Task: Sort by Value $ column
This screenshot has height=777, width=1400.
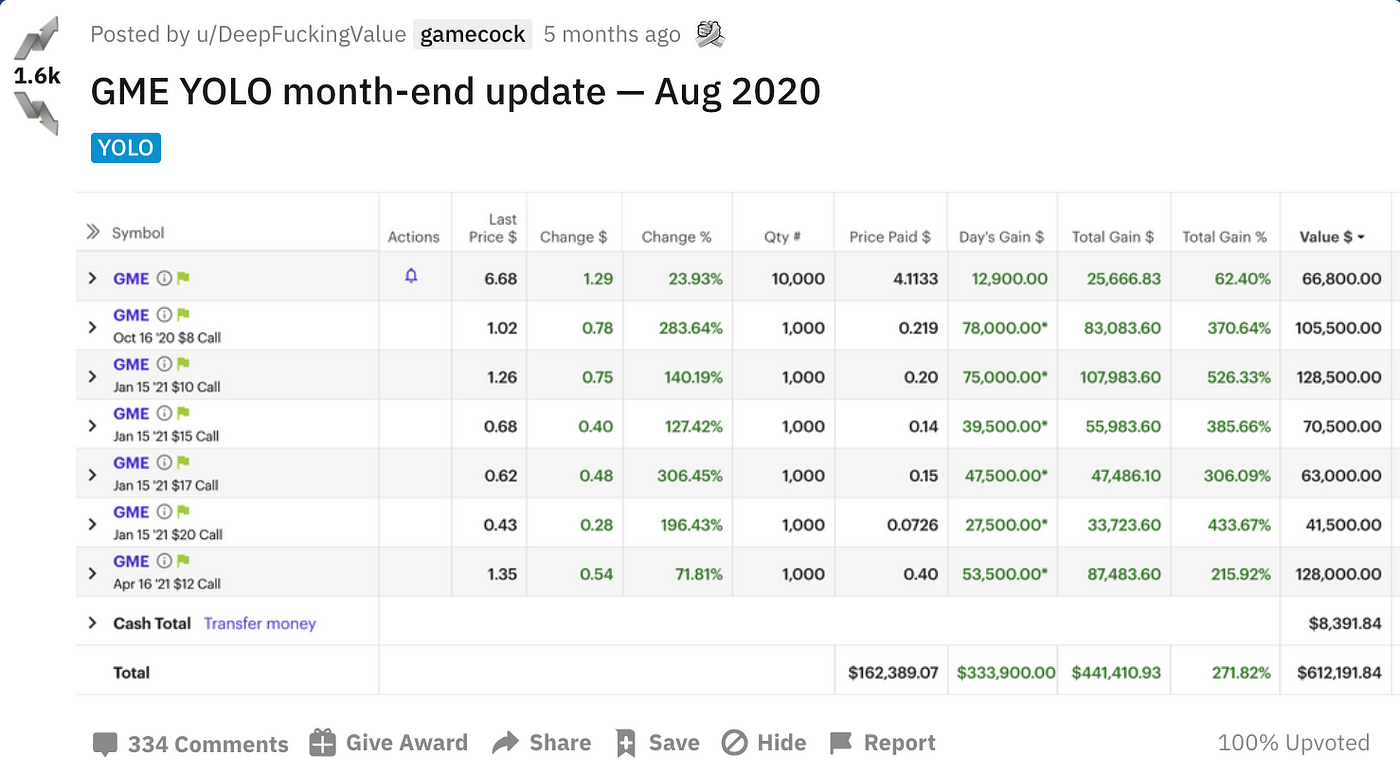Action: 1332,237
